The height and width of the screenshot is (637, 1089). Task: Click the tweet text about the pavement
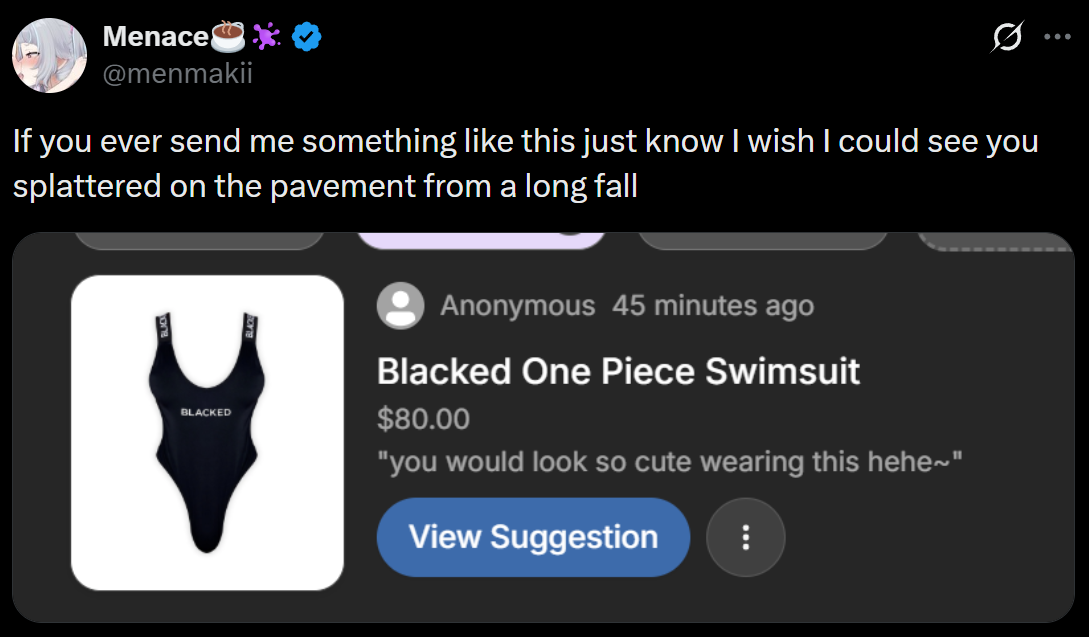pos(526,163)
